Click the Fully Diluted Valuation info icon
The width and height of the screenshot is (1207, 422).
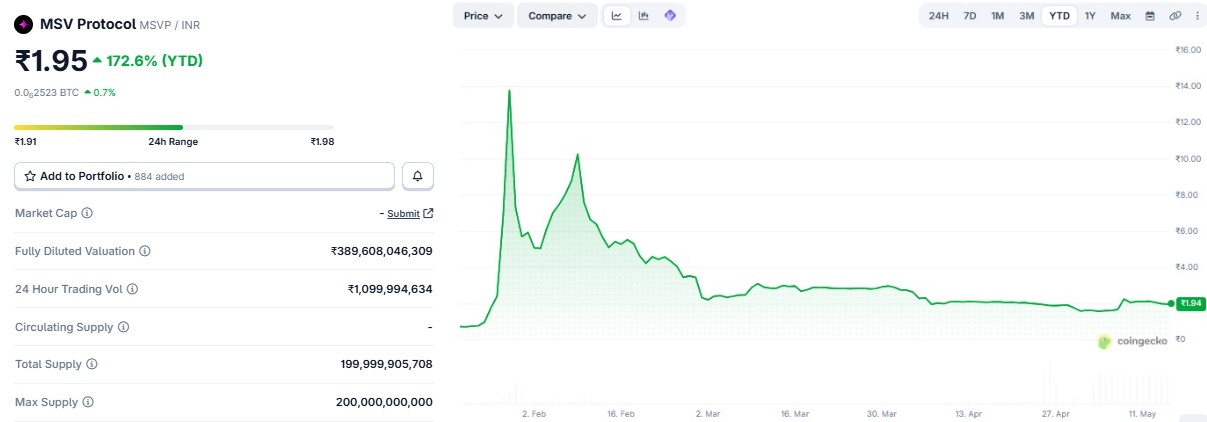(145, 251)
